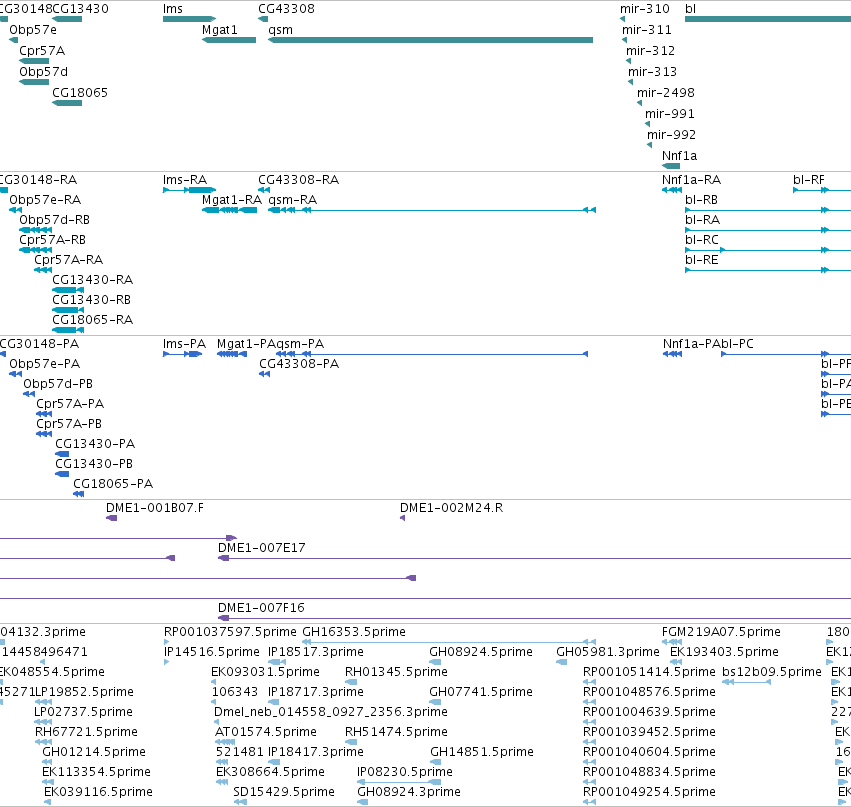Select mir-313 in the gene track

coord(652,72)
